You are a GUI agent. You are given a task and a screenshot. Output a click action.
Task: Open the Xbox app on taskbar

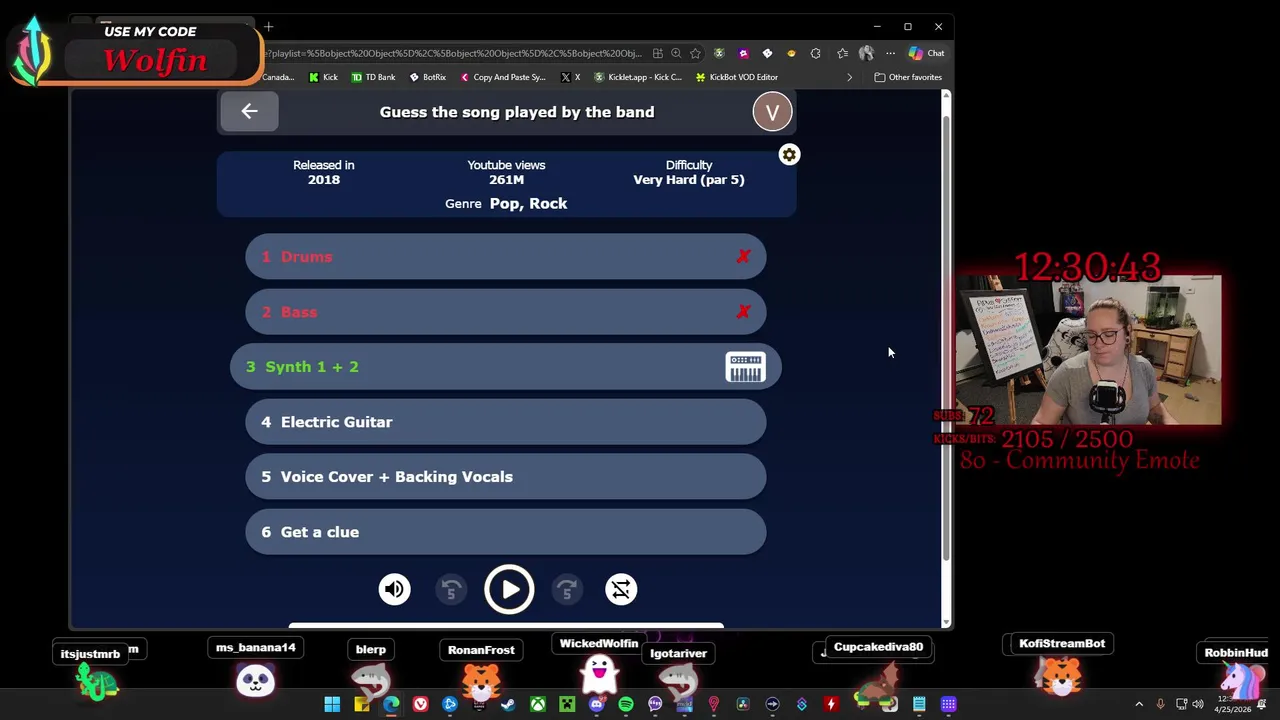click(538, 705)
